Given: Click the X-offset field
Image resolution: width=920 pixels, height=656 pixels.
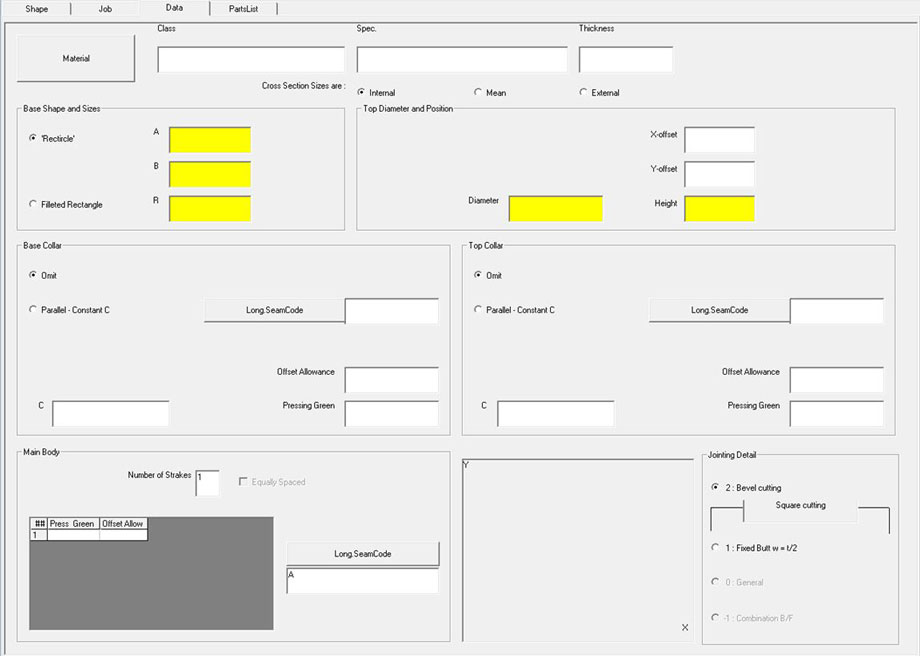Looking at the screenshot, I should (x=719, y=140).
